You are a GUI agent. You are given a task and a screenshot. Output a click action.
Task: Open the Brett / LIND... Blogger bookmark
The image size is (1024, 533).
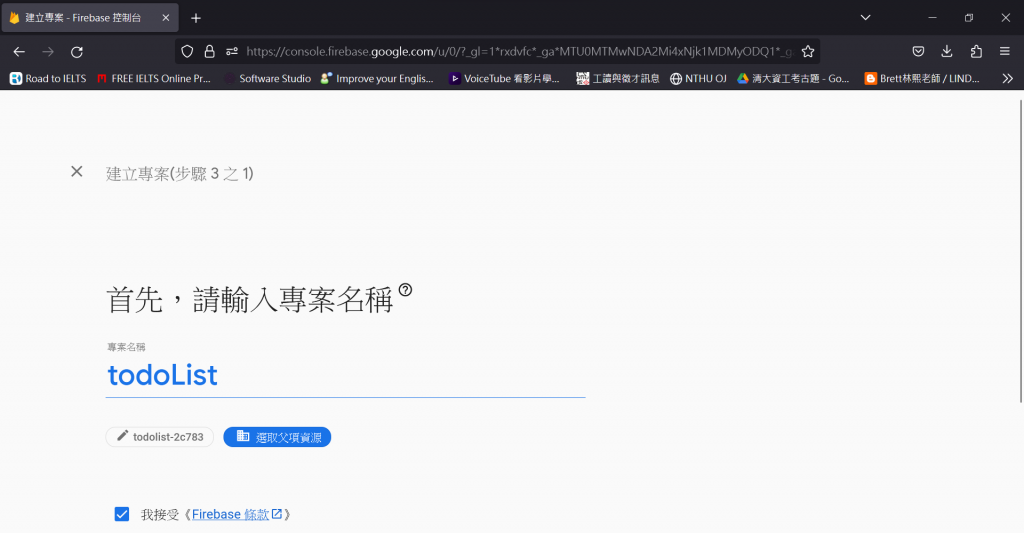922,78
